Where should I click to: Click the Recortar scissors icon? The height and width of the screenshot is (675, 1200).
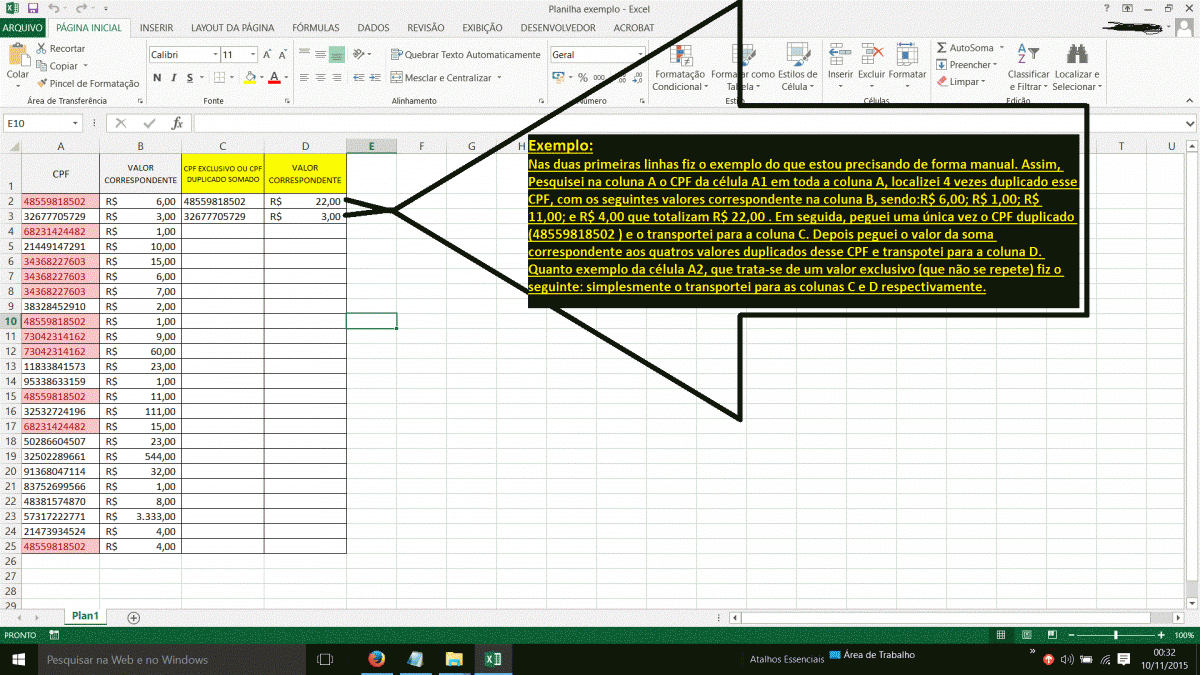[40, 48]
